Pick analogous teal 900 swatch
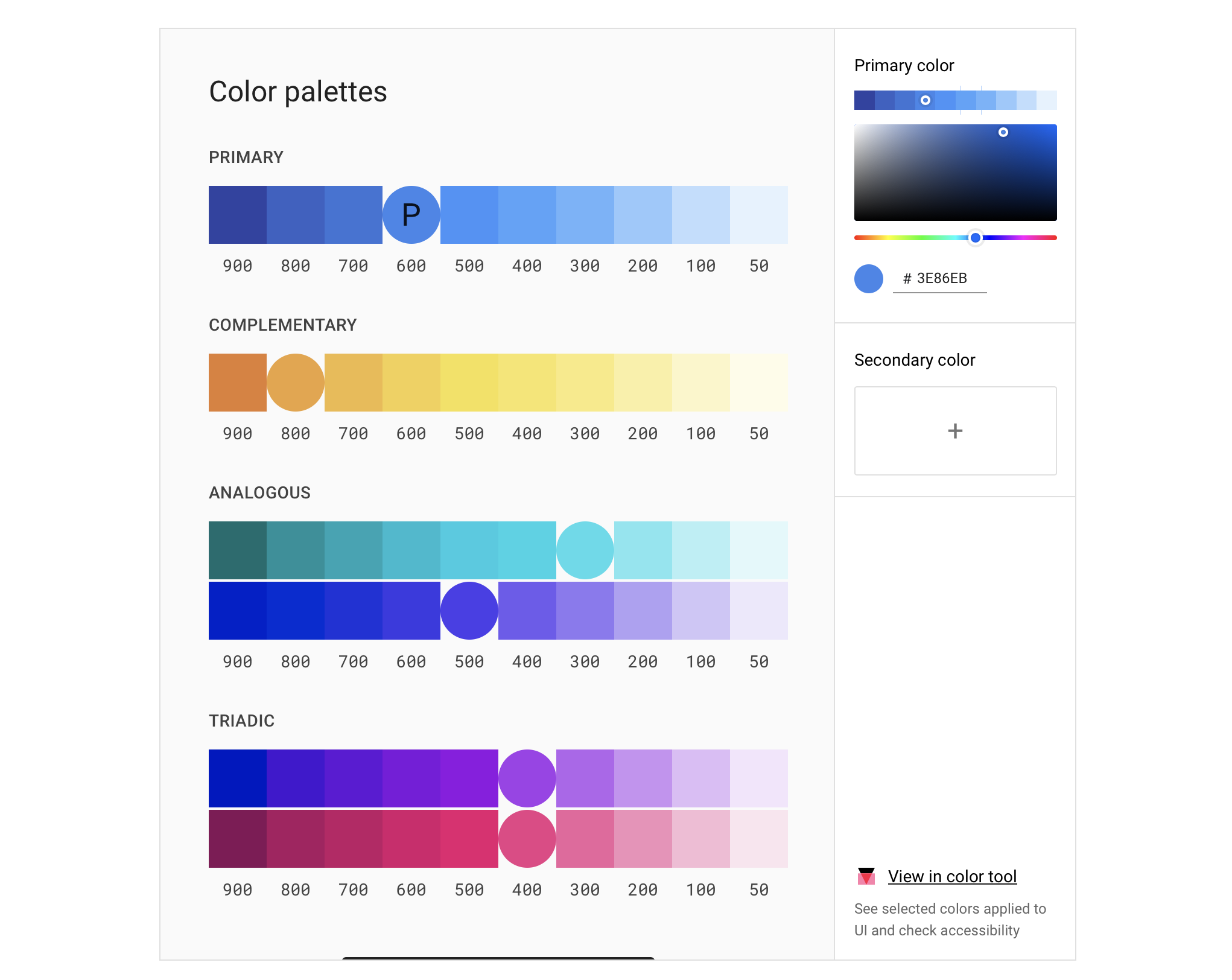Image resolution: width=1232 pixels, height=980 pixels. (x=238, y=550)
